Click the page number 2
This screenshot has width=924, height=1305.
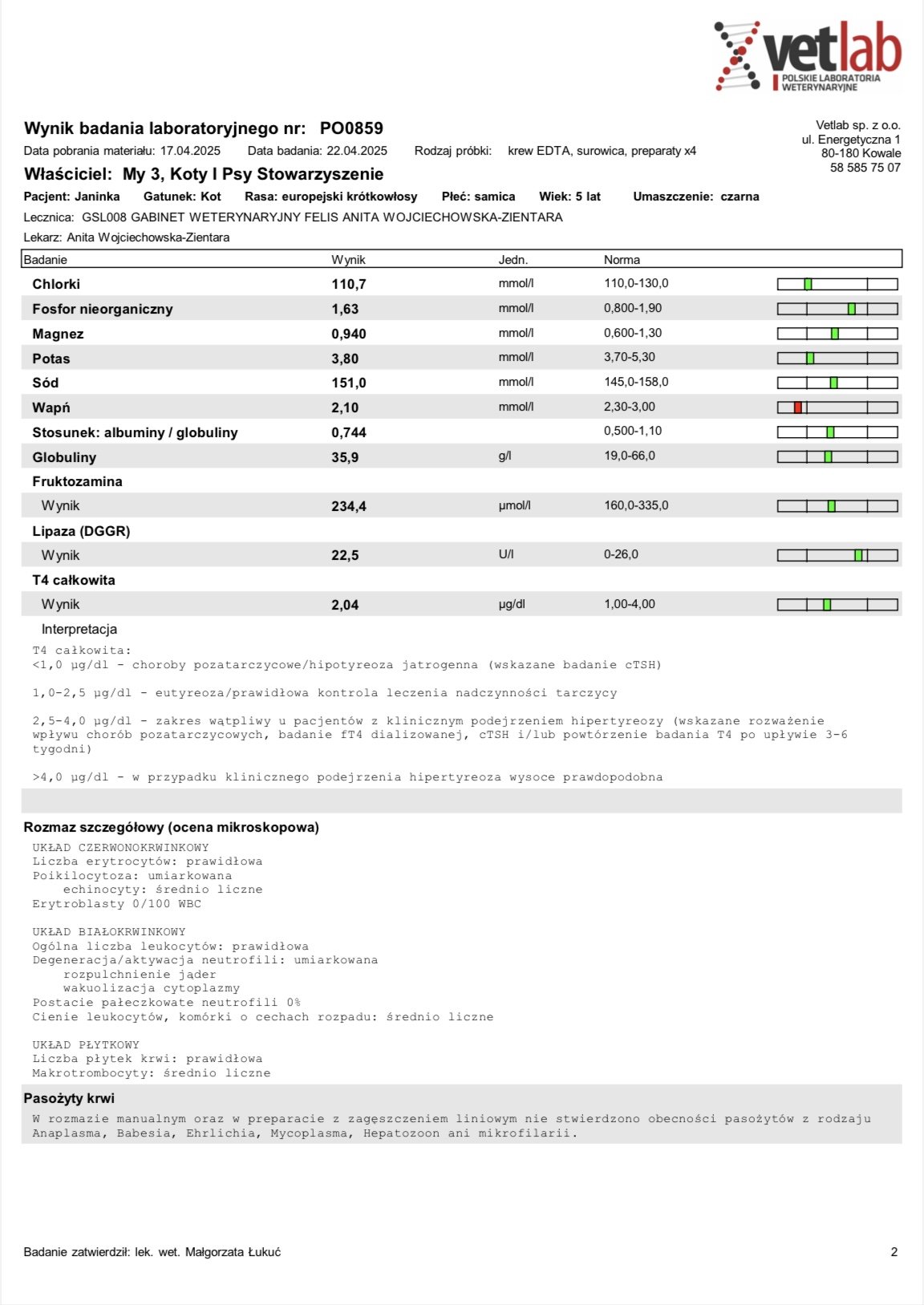pos(894,1252)
